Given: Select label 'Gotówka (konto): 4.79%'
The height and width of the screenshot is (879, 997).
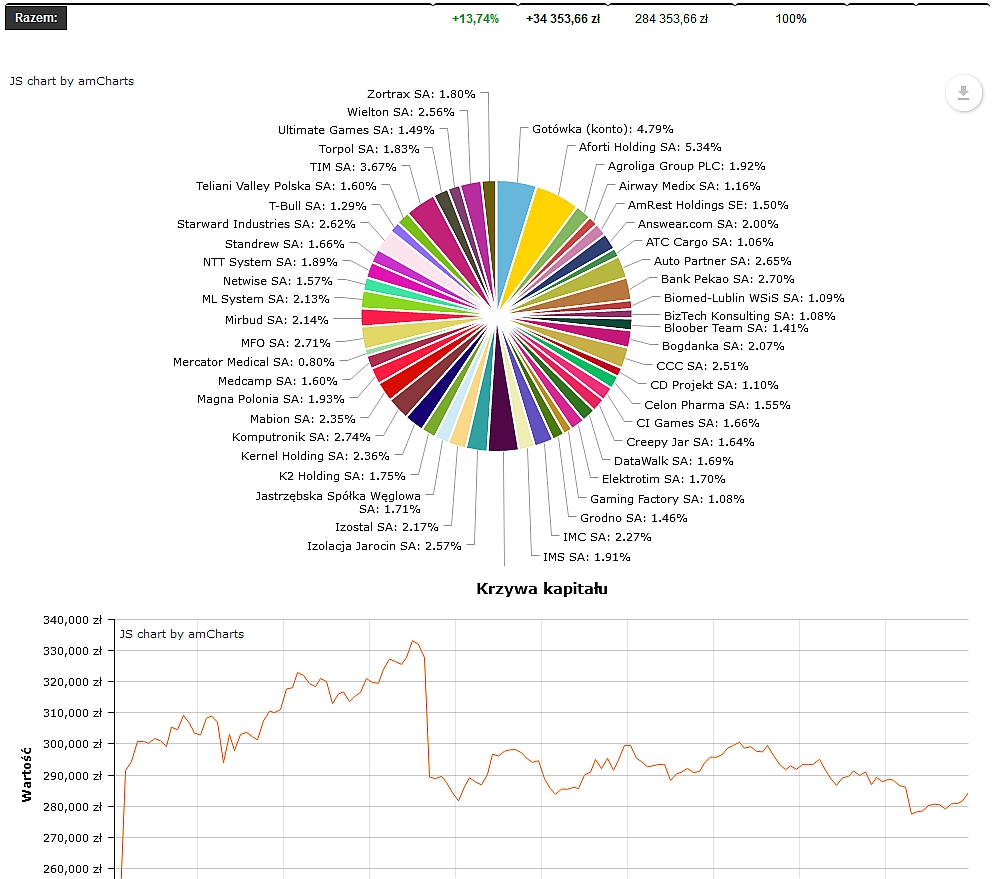Looking at the screenshot, I should click(x=603, y=129).
